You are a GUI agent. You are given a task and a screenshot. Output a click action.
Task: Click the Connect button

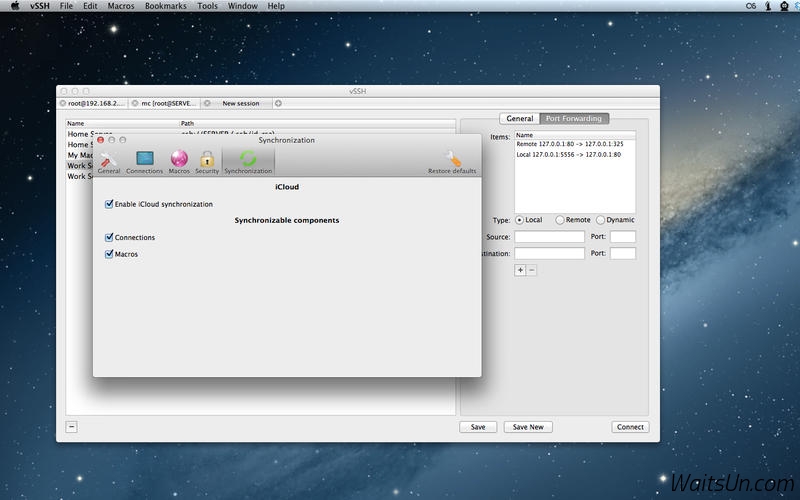click(630, 427)
